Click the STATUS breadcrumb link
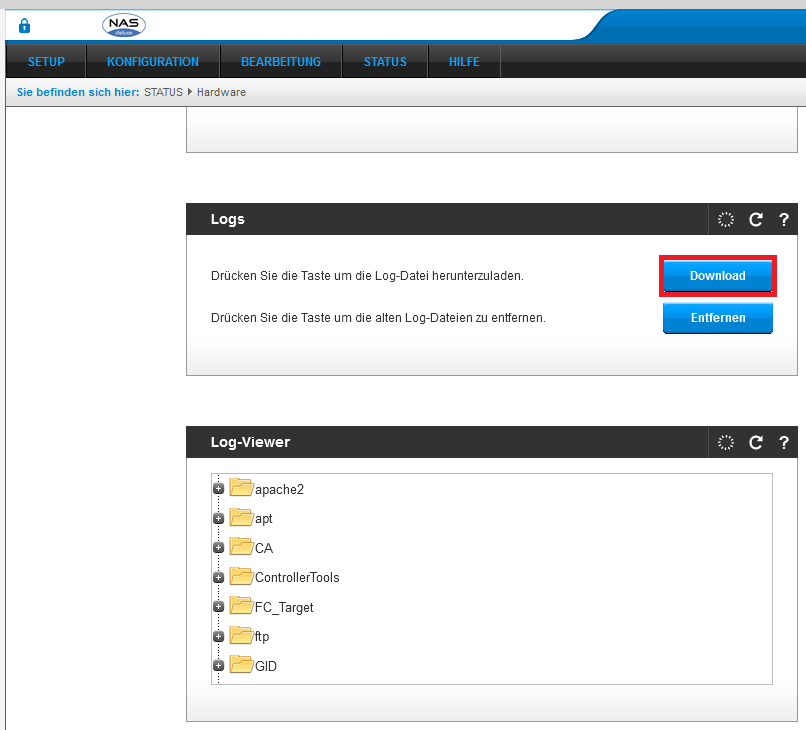 (x=164, y=91)
